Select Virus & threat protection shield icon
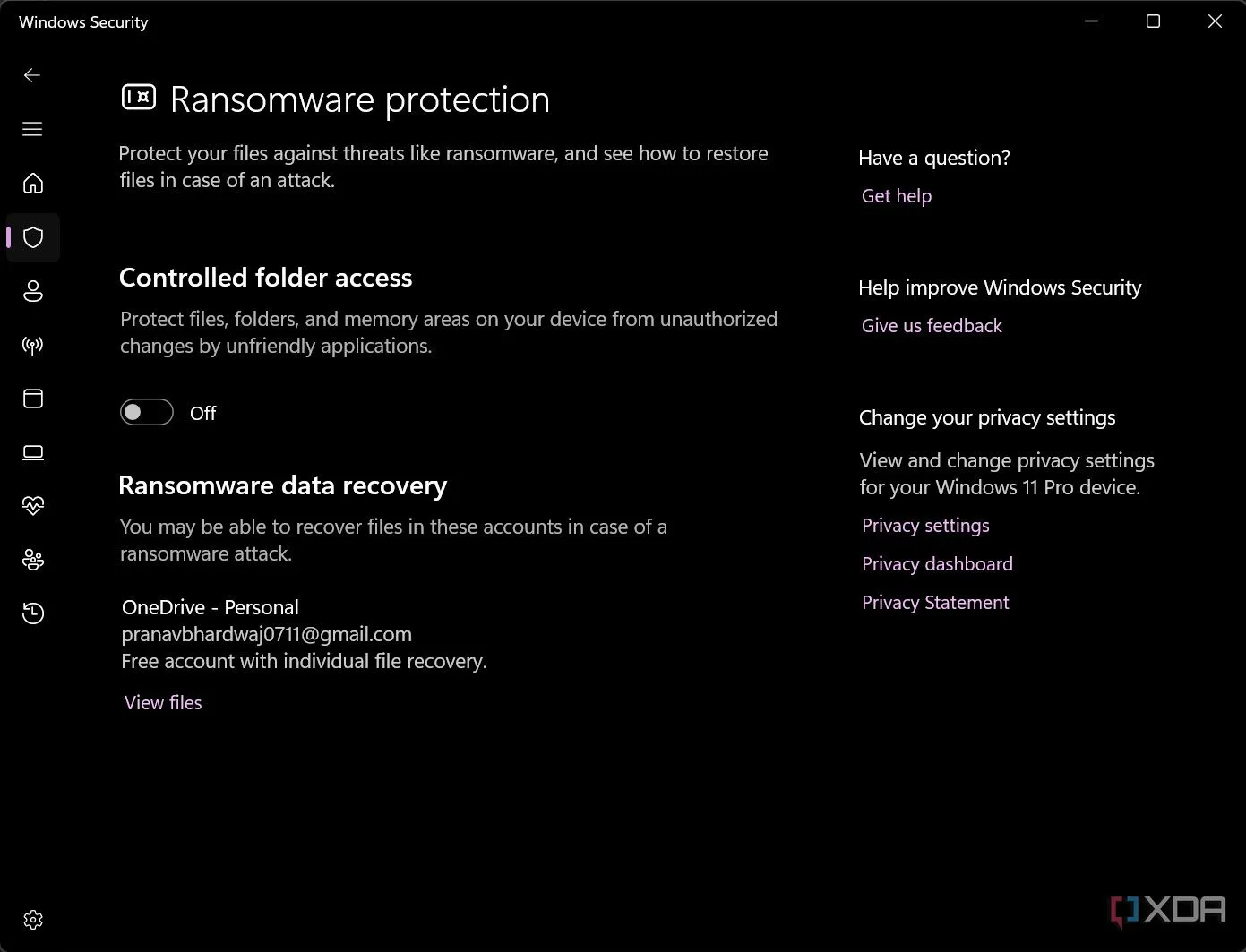Viewport: 1246px width, 952px height. point(33,237)
